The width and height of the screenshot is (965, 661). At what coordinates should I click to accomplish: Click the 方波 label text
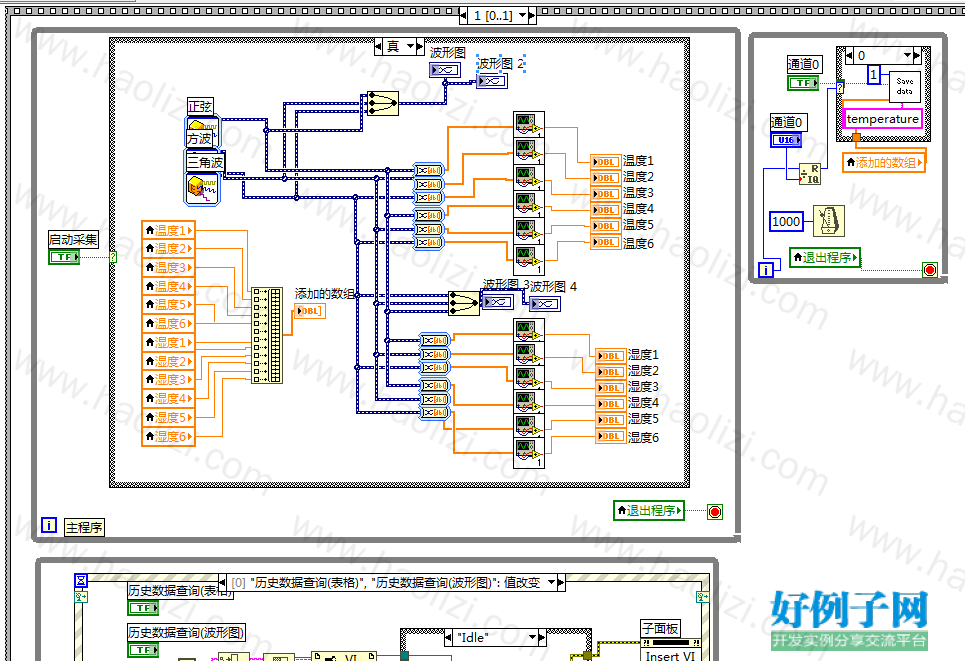[199, 139]
